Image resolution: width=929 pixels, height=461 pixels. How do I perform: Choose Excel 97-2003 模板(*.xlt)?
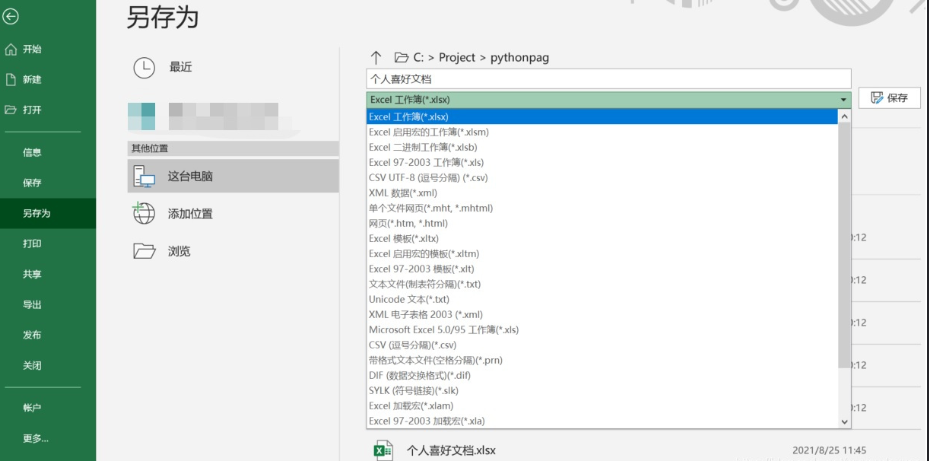[x=602, y=269]
